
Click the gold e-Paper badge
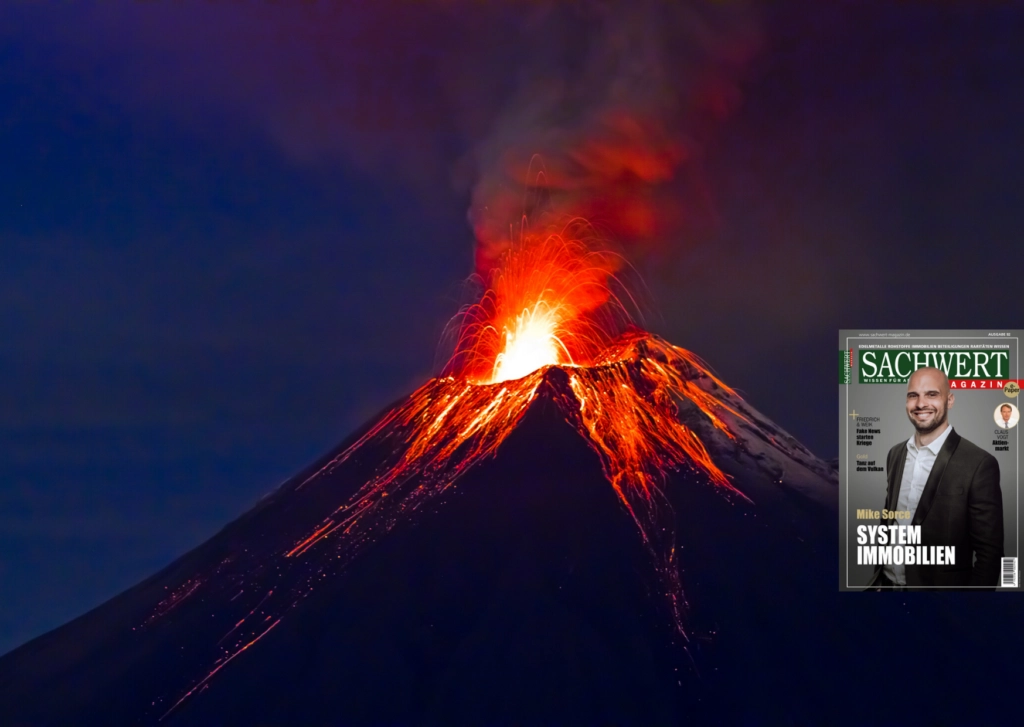tap(1011, 389)
